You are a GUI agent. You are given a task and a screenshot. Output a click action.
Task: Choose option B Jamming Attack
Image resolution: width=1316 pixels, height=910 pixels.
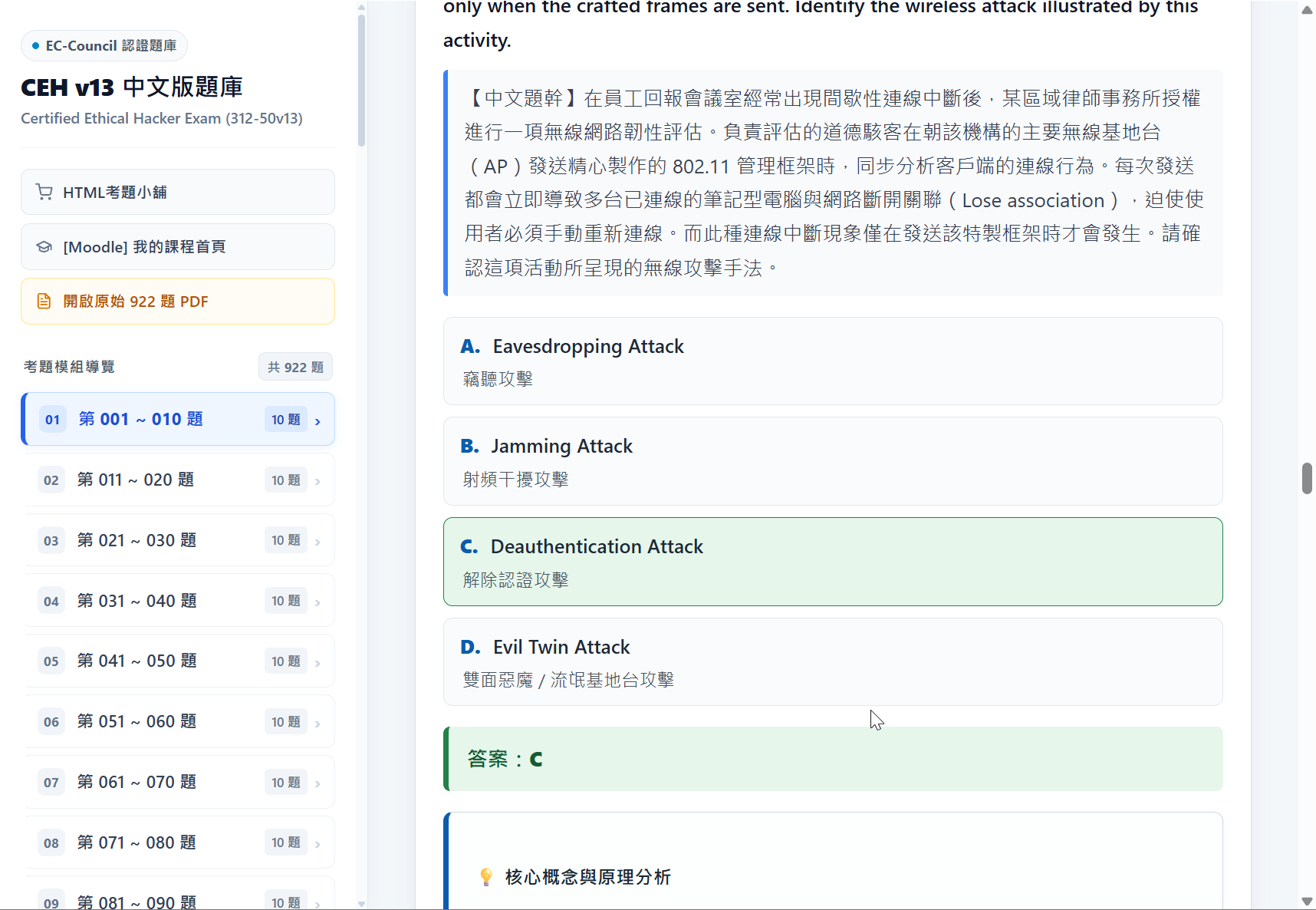(833, 461)
